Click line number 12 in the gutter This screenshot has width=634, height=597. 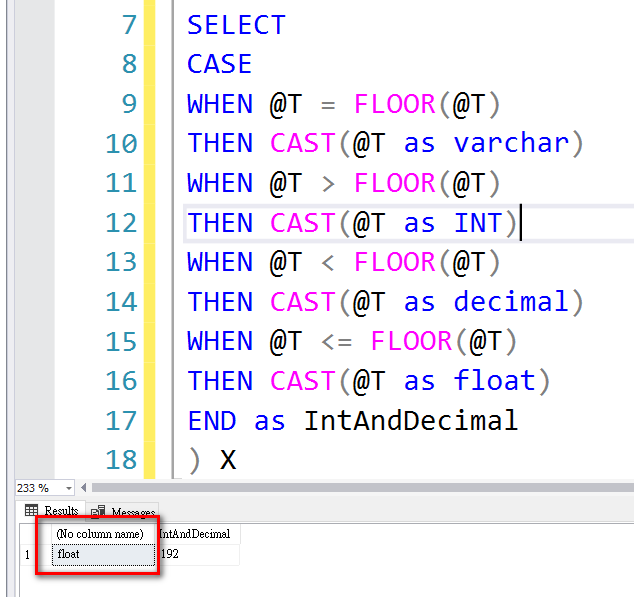(121, 223)
